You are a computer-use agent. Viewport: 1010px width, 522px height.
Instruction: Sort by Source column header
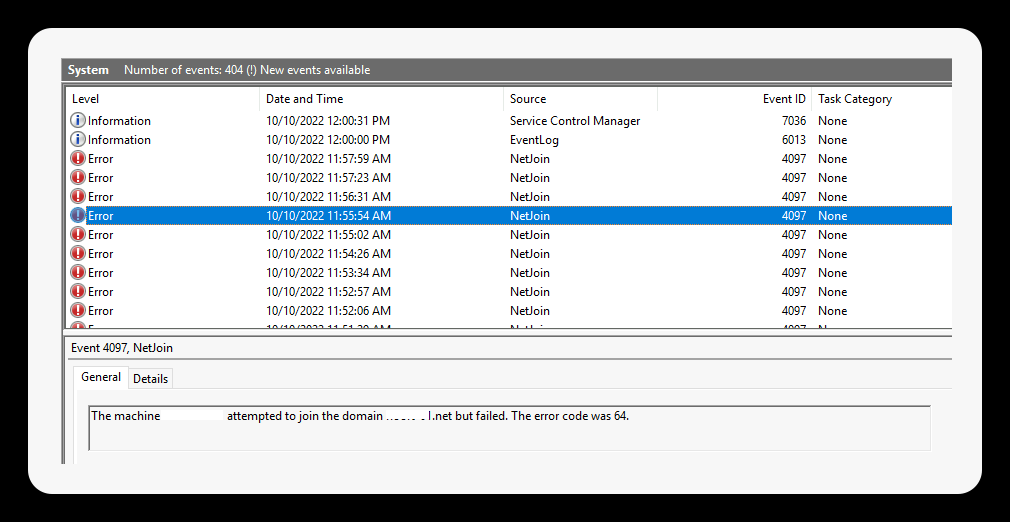click(580, 99)
